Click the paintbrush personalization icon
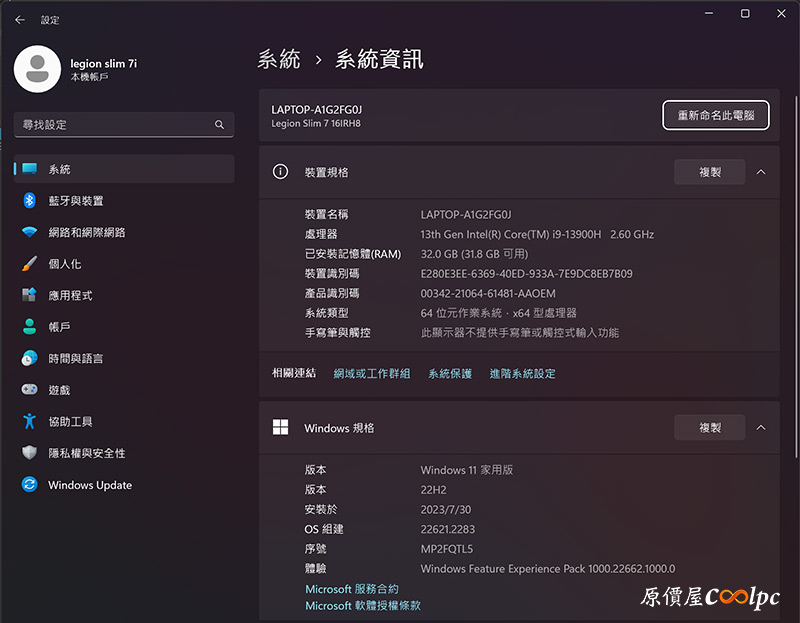 (x=30, y=264)
